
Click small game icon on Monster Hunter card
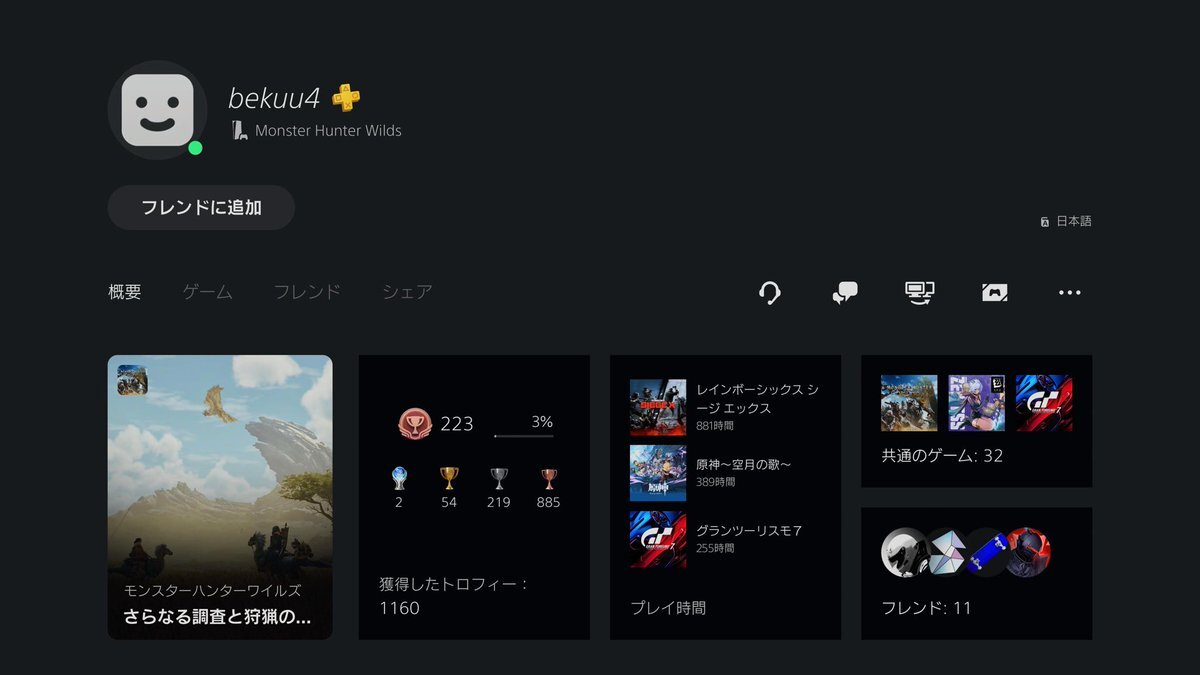(x=133, y=380)
